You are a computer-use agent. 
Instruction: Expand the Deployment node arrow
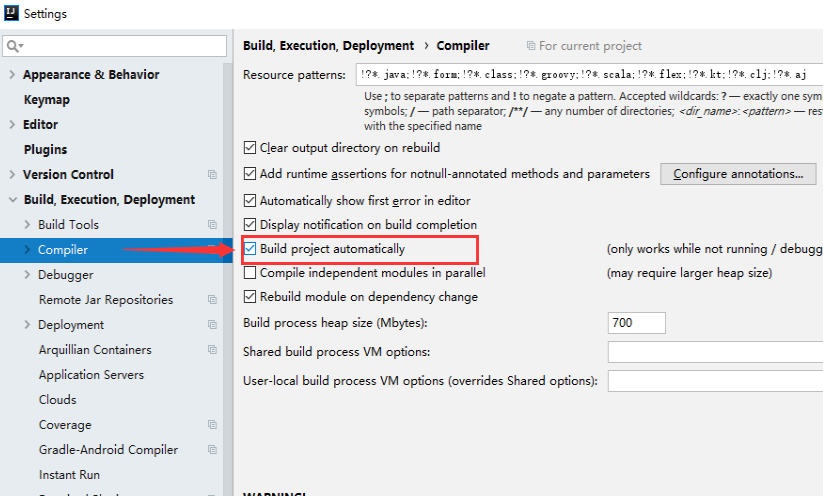click(27, 324)
